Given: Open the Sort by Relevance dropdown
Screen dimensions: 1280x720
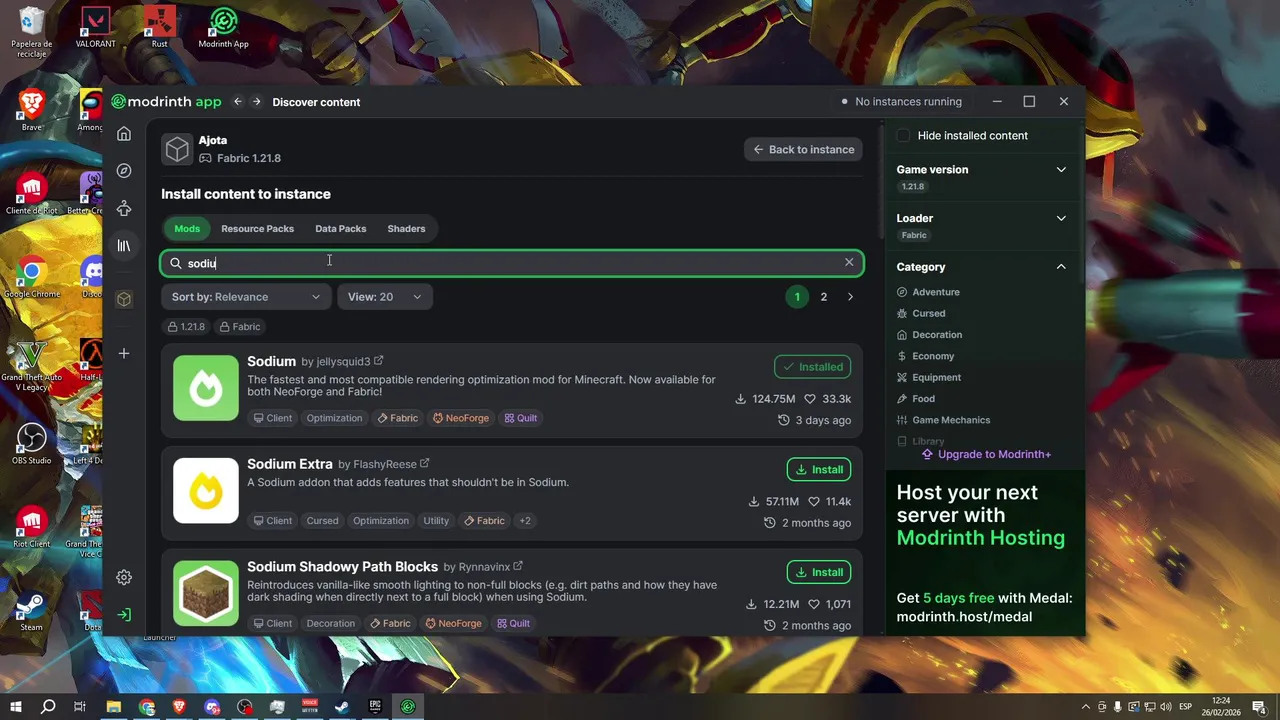Looking at the screenshot, I should tap(246, 297).
